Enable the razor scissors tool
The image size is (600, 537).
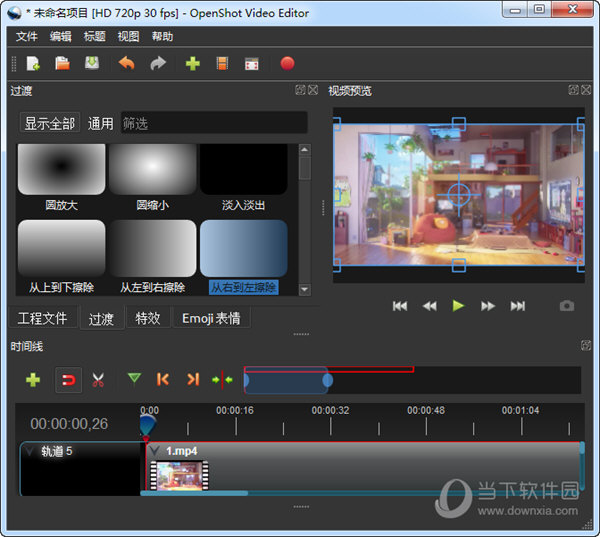(x=98, y=380)
